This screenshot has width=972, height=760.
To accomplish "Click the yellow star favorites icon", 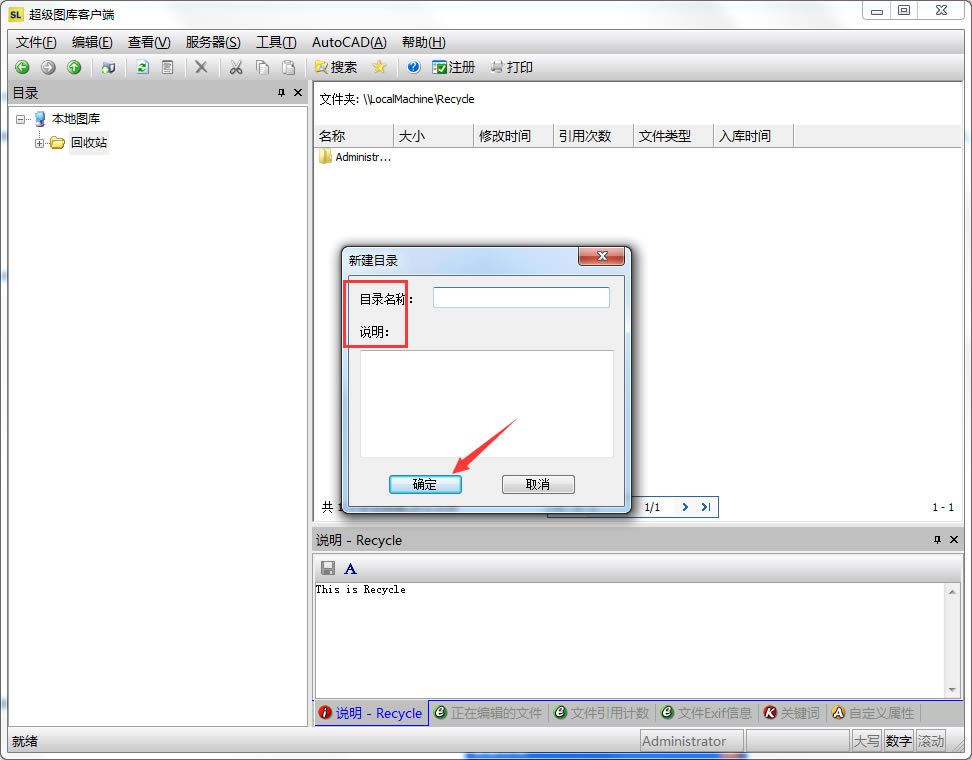I will click(380, 68).
